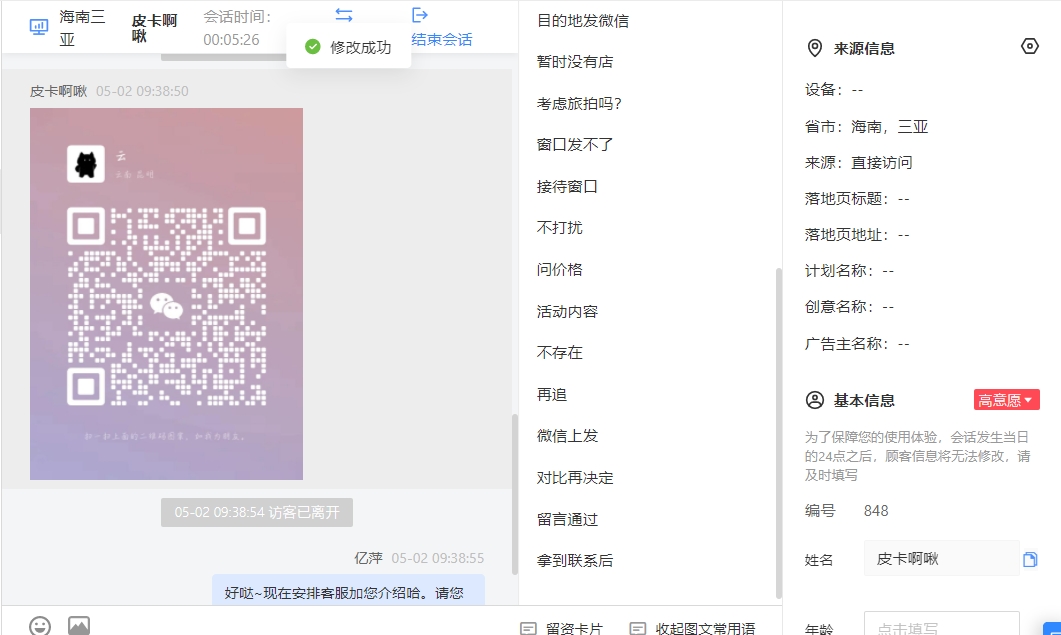Select quick phrase 目的地发微信
This screenshot has width=1061, height=635.
pos(583,21)
